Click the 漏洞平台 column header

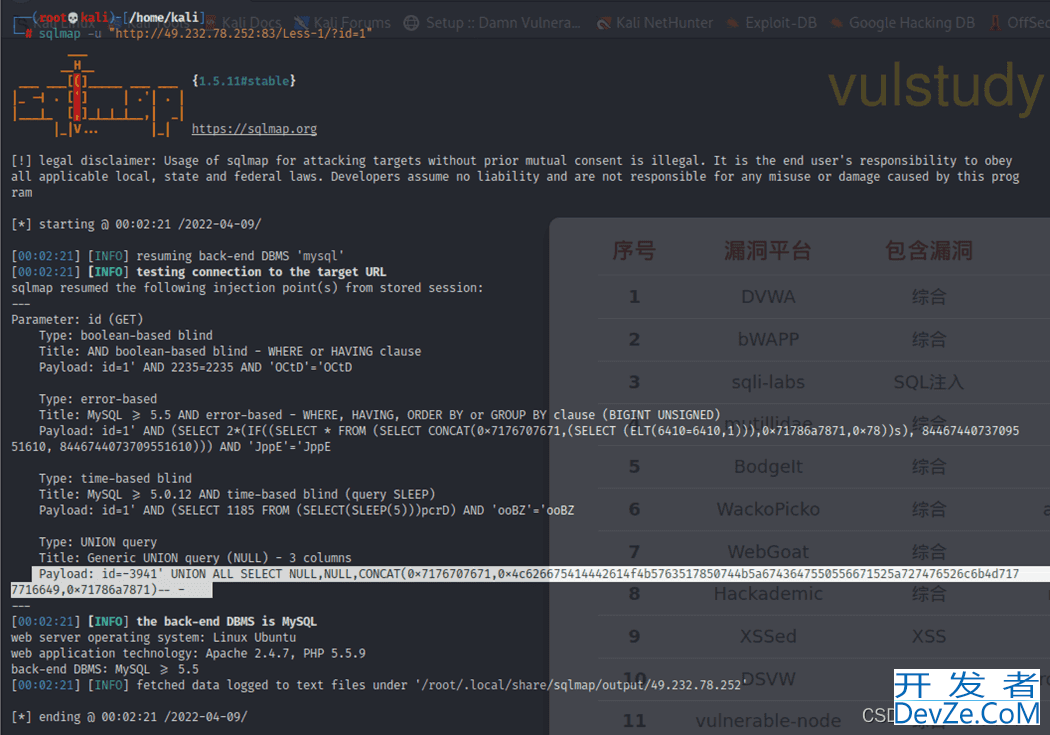(x=768, y=251)
